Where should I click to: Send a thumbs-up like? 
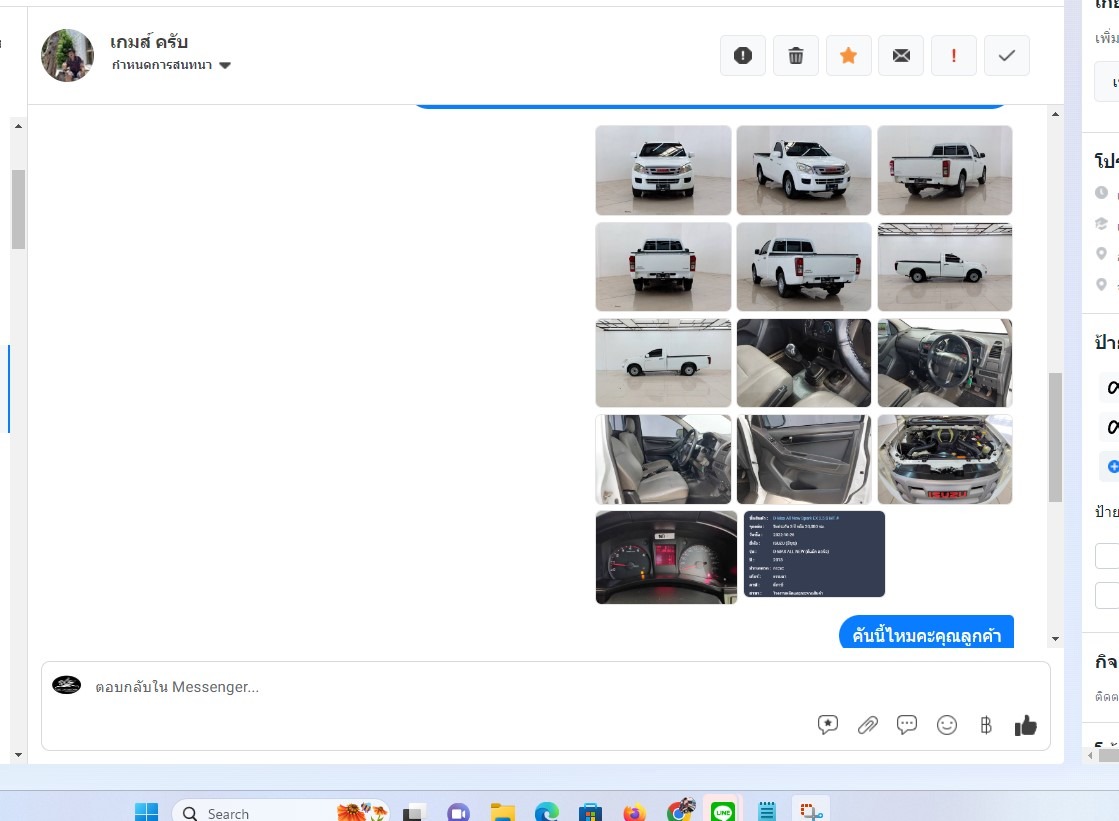point(1025,725)
